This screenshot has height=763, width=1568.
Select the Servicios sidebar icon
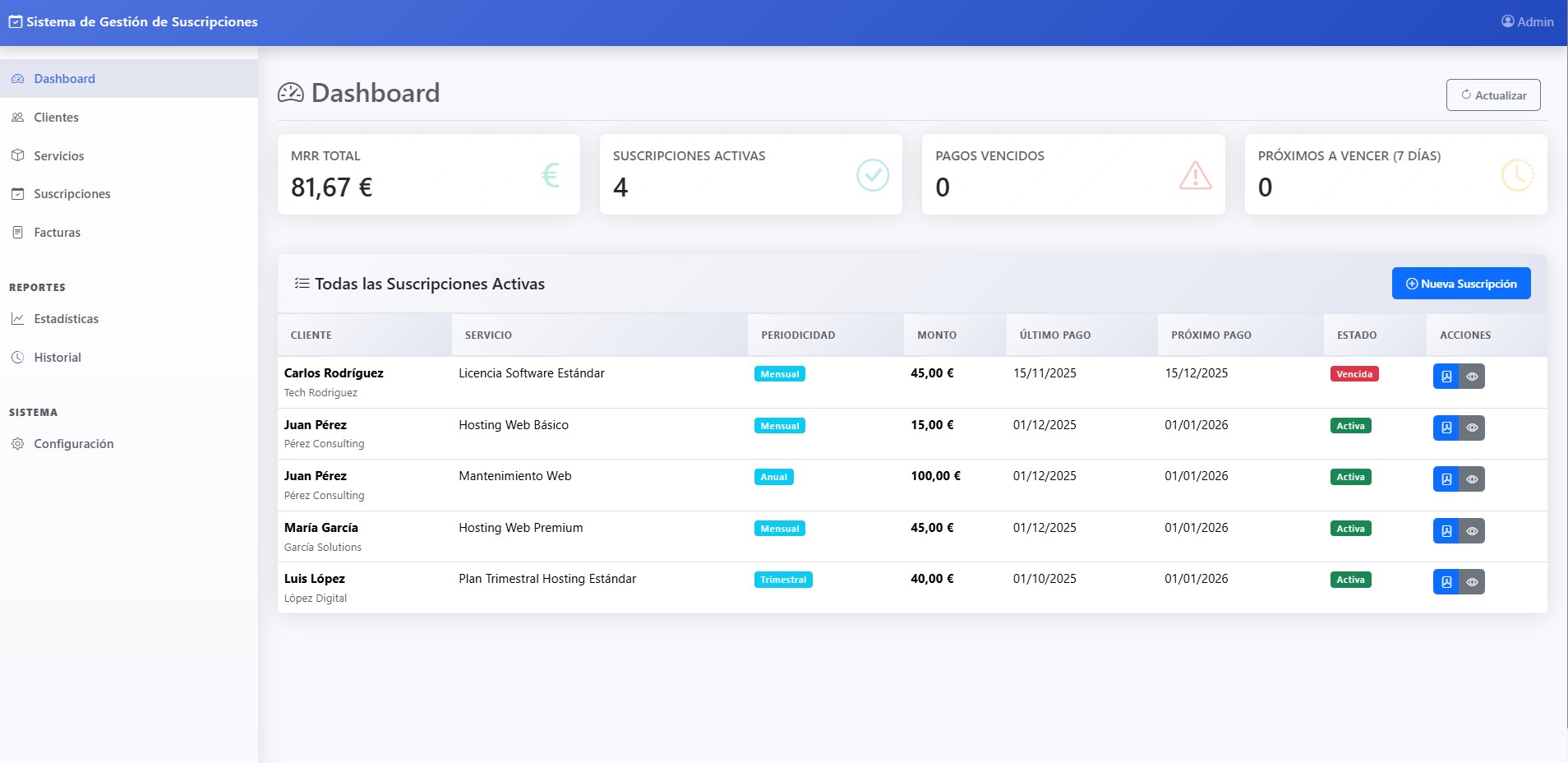[x=16, y=155]
